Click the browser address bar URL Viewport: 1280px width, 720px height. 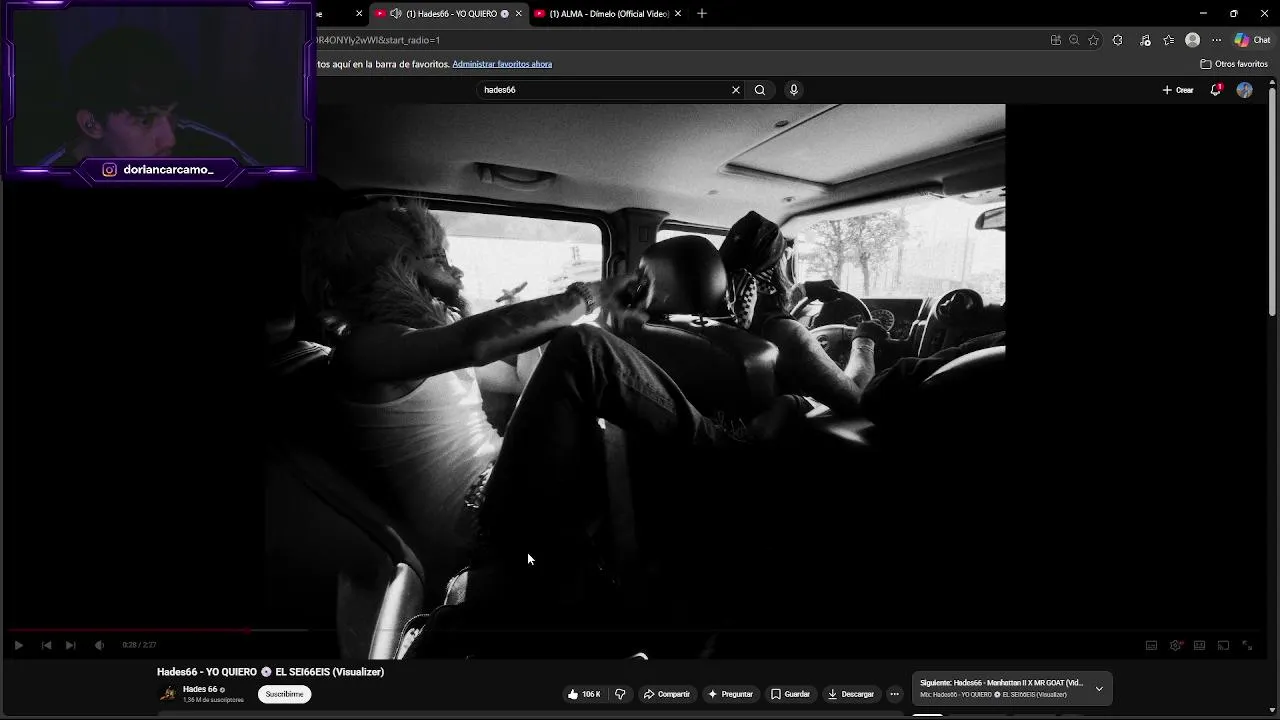378,40
